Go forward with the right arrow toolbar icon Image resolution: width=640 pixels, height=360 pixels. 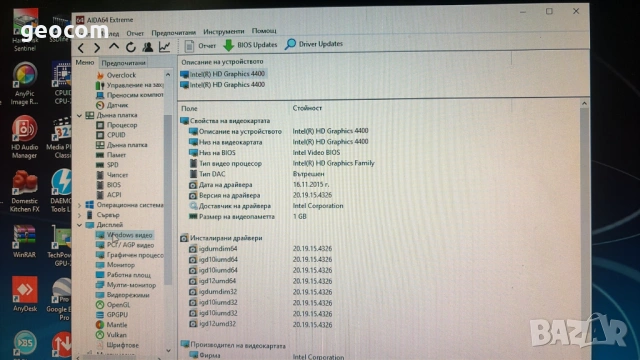click(97, 48)
